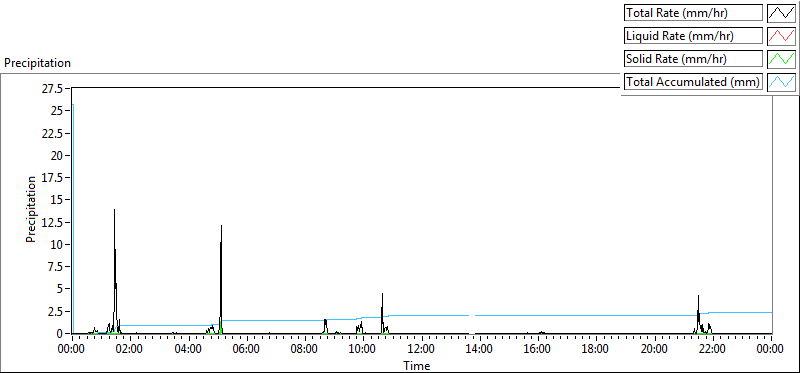Click the rate spike near 10:40
The height and width of the screenshot is (373, 800).
(382, 313)
